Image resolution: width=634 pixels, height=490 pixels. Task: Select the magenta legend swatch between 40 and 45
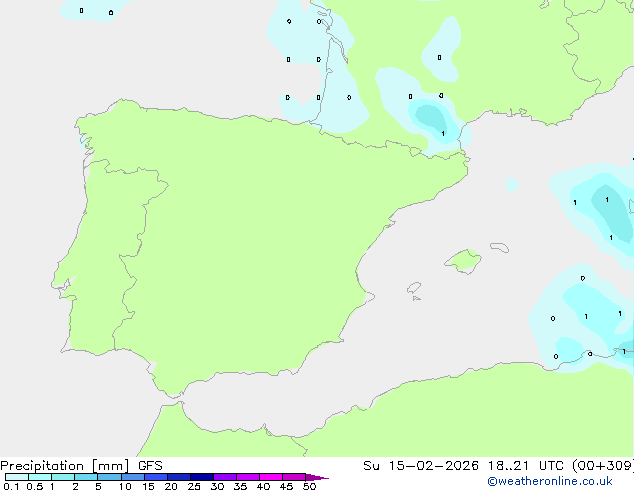(271, 477)
